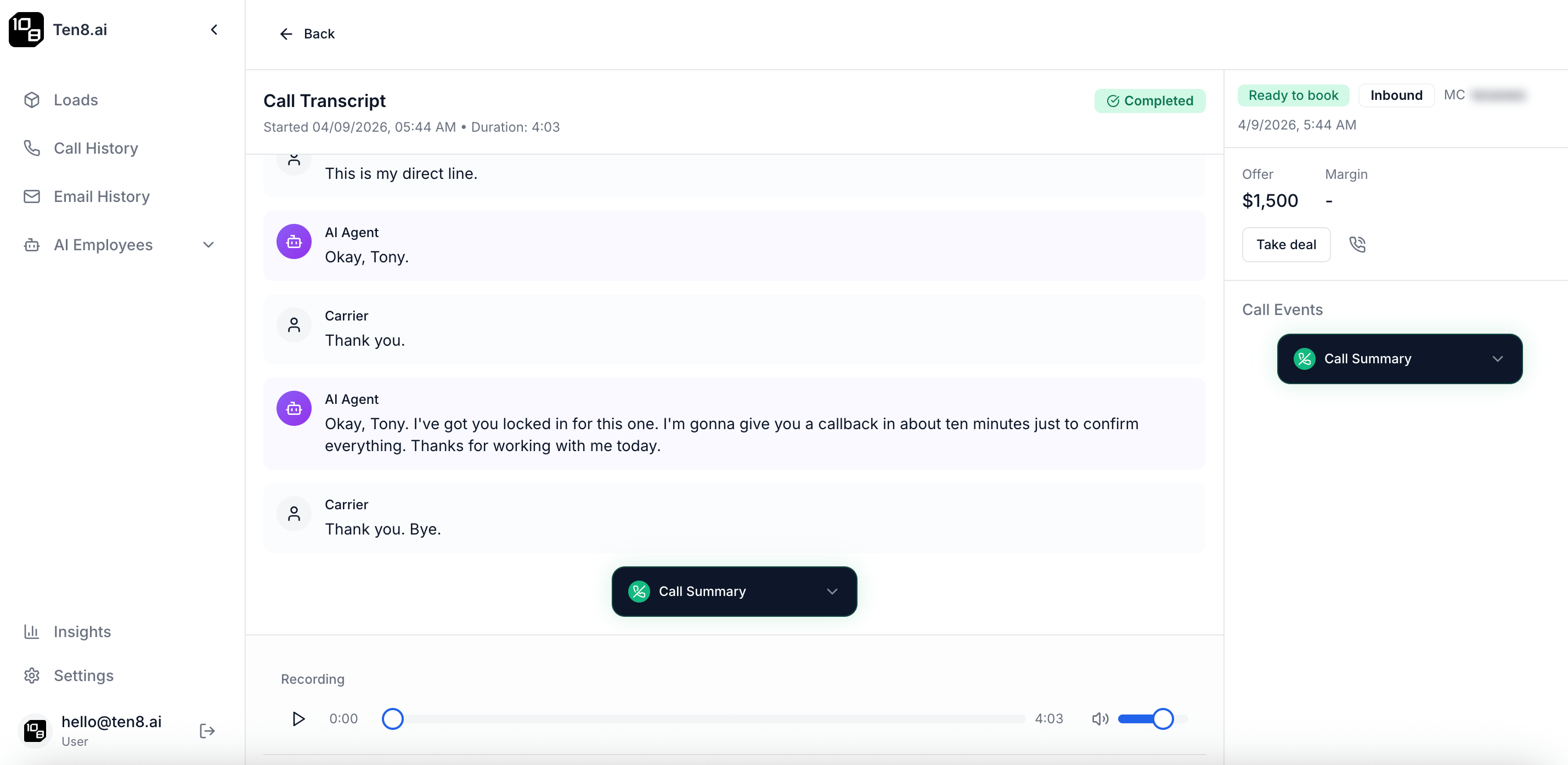
Task: Click the AI Agent avatar on the "Okay, Tony." message
Action: (294, 241)
